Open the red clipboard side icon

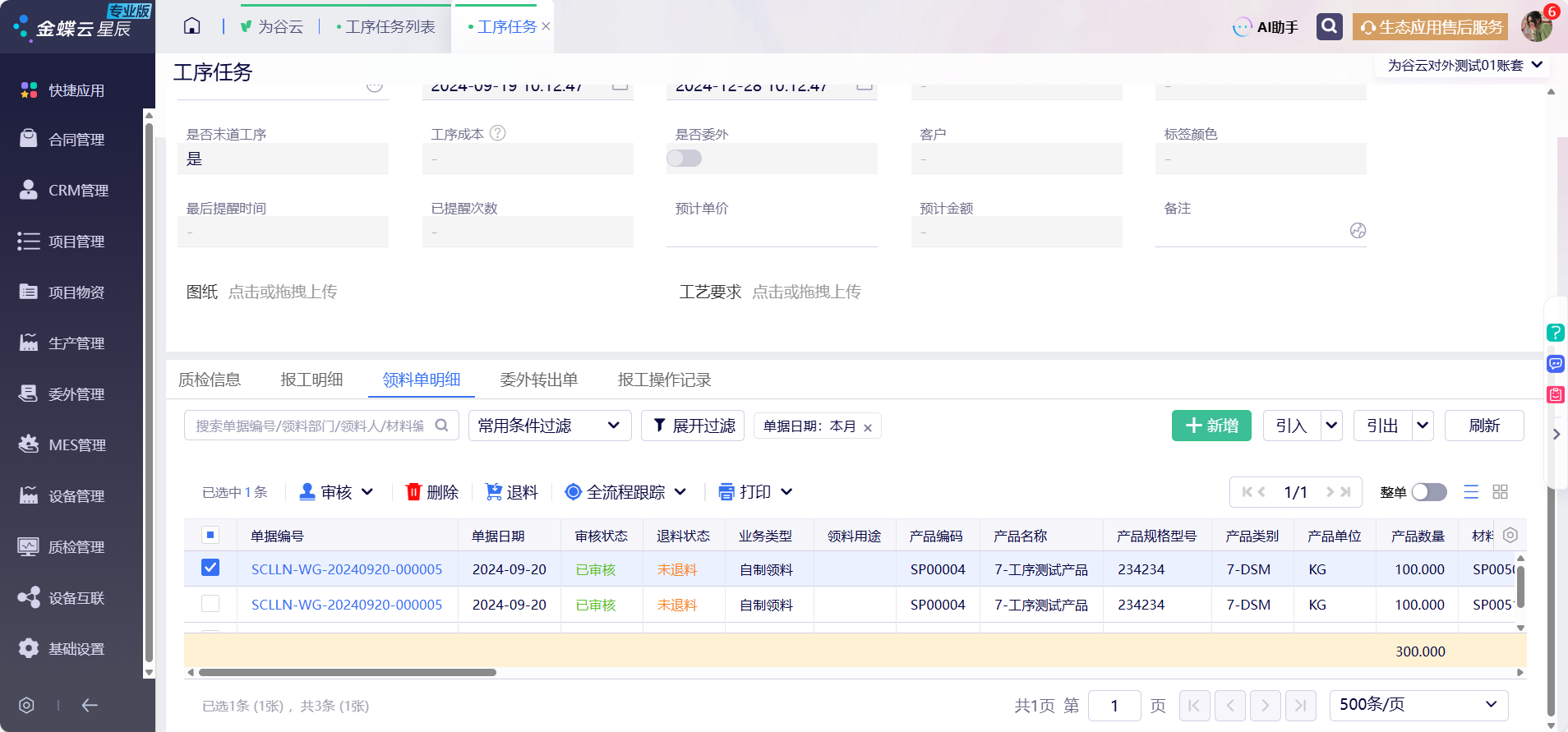point(1555,394)
